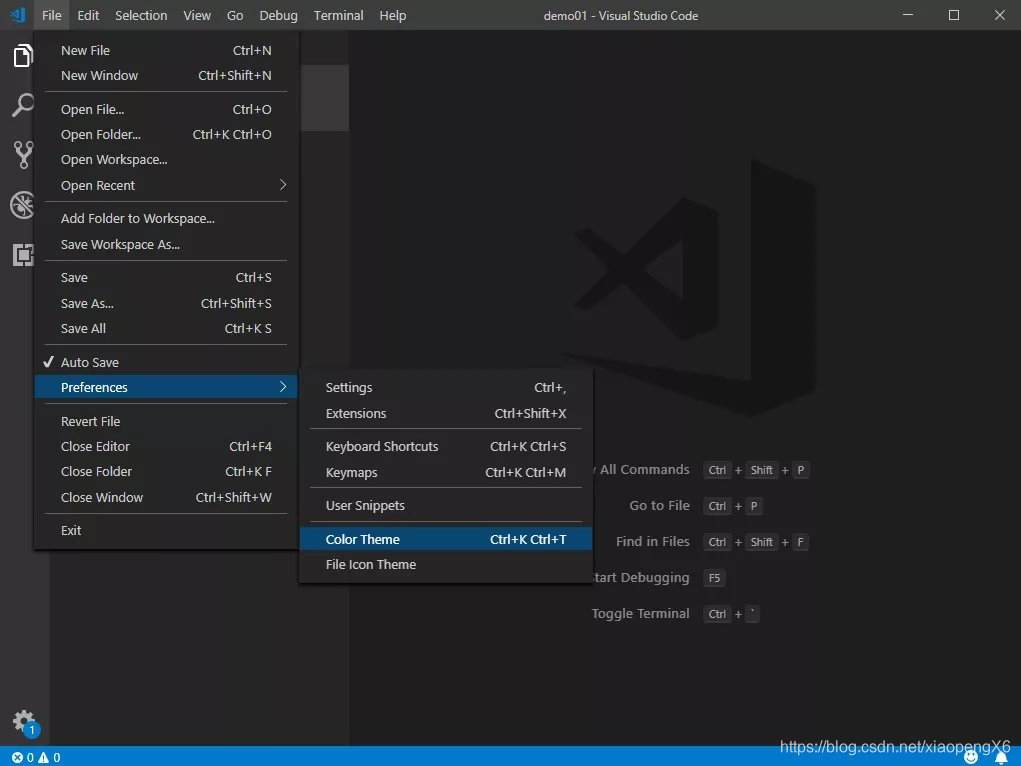Open Keymaps entry

[445, 473]
